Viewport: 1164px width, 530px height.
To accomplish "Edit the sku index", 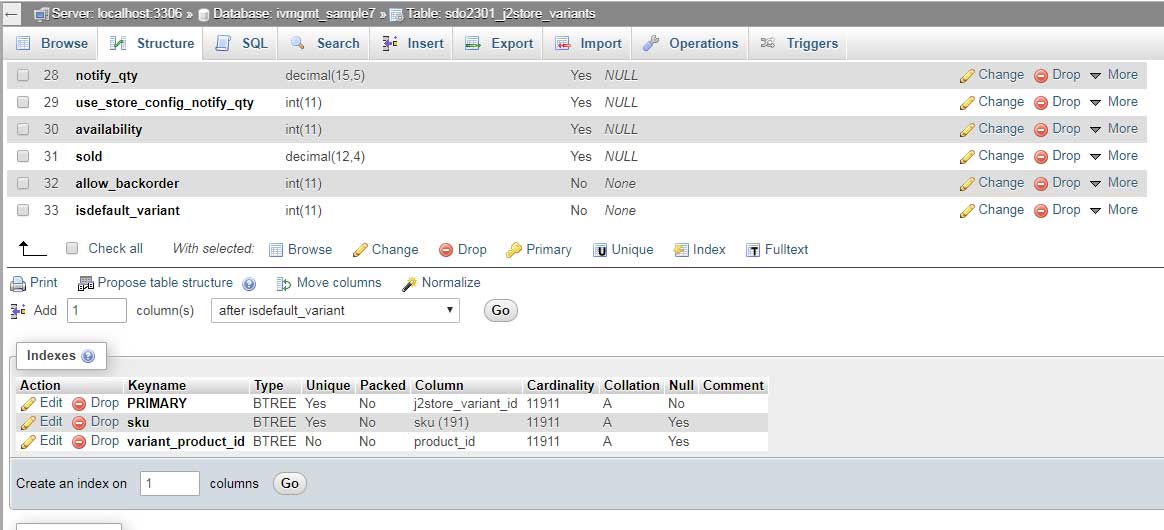I will 42,422.
